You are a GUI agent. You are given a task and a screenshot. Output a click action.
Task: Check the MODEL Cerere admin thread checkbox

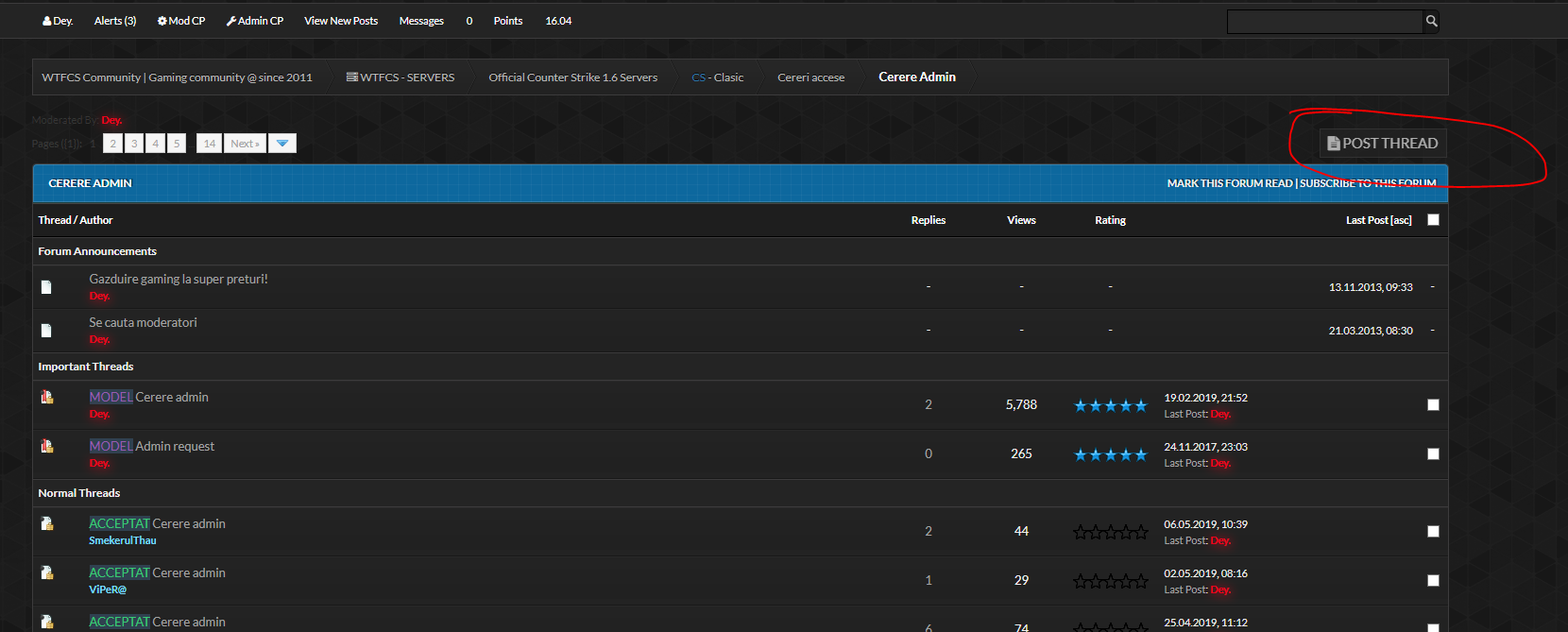pos(1433,405)
